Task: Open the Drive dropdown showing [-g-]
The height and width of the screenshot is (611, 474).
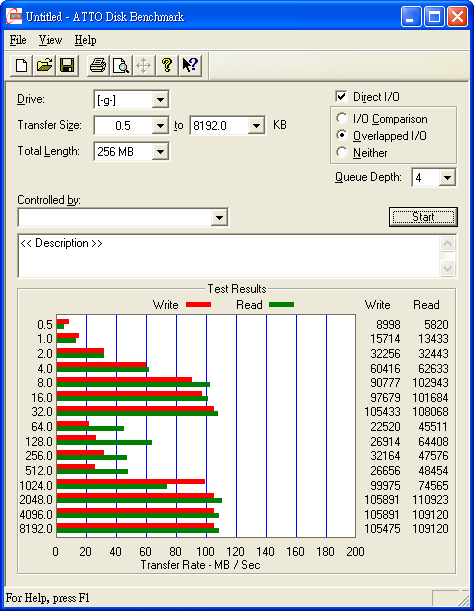Action: coord(160,100)
